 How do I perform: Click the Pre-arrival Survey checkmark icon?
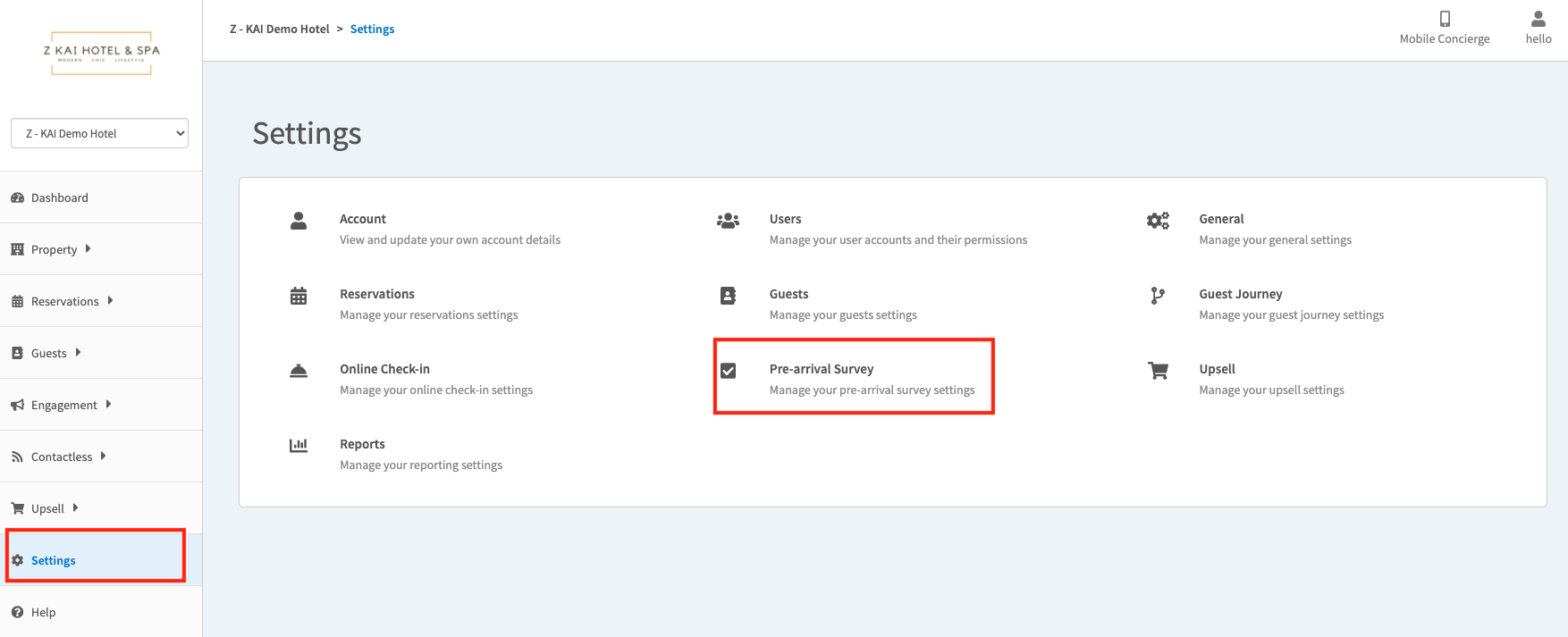(x=729, y=371)
